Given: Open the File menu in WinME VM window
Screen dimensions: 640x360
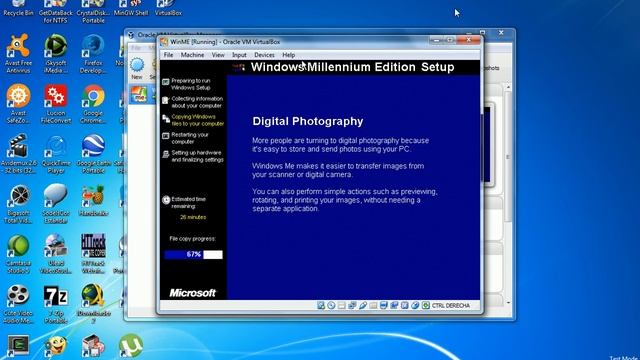Looking at the screenshot, I should (168, 55).
